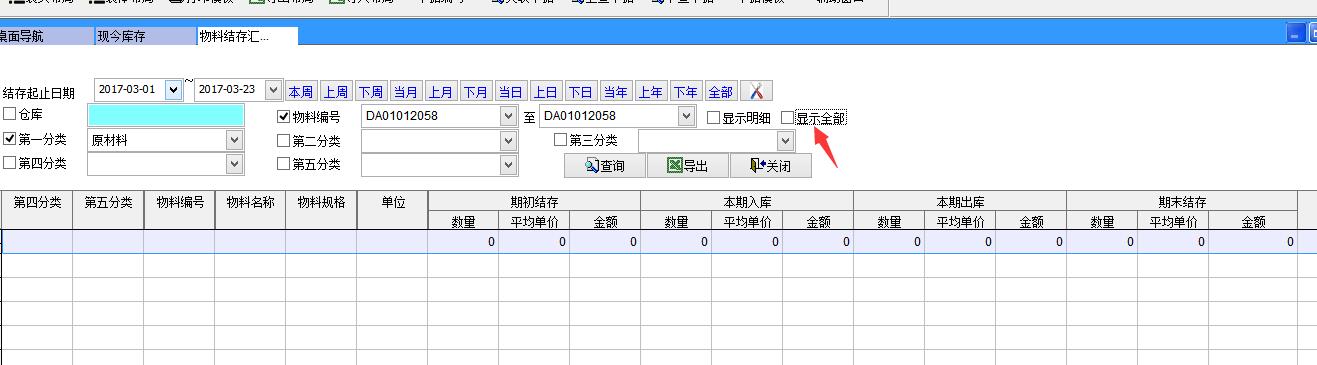Screen dimensions: 1317x365
Task: Enable the 显示全部 checkbox
Action: [788, 118]
